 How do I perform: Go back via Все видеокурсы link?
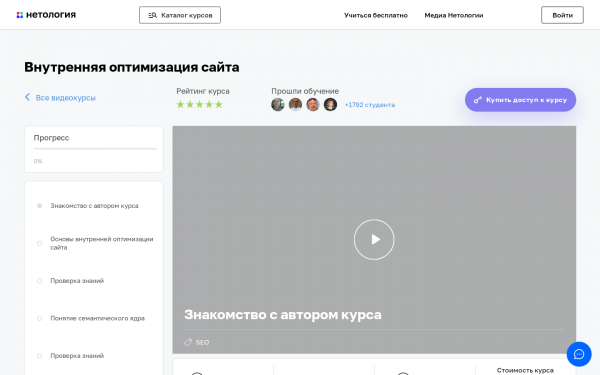pyautogui.click(x=60, y=98)
